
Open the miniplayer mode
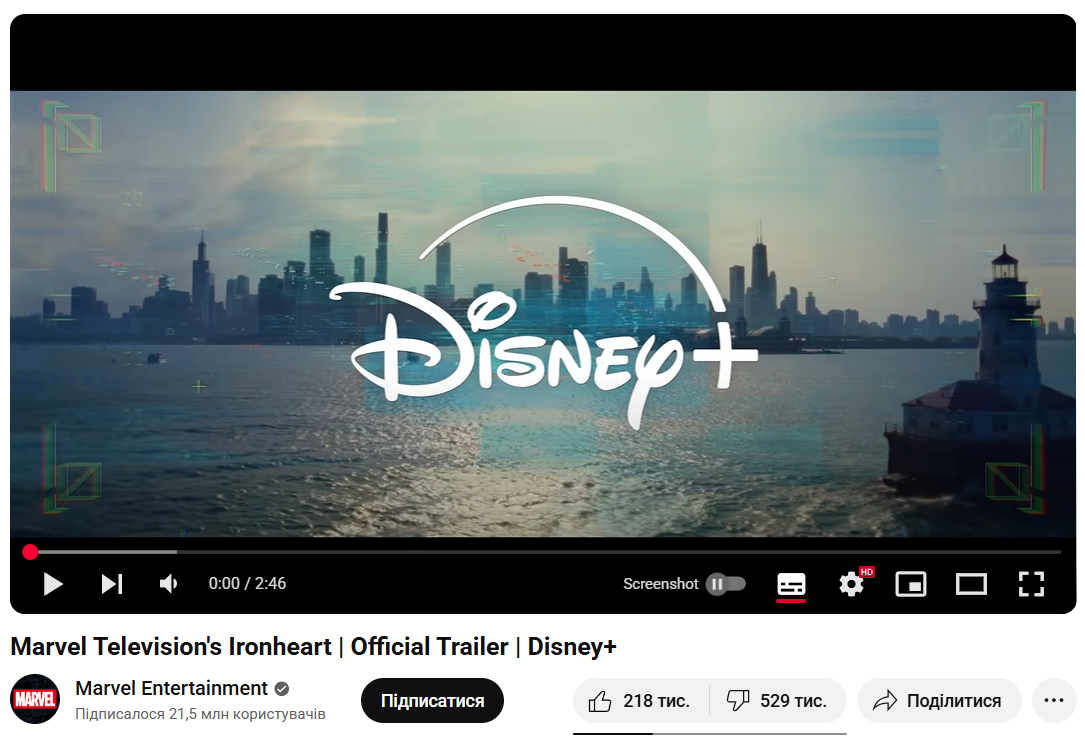[x=911, y=584]
